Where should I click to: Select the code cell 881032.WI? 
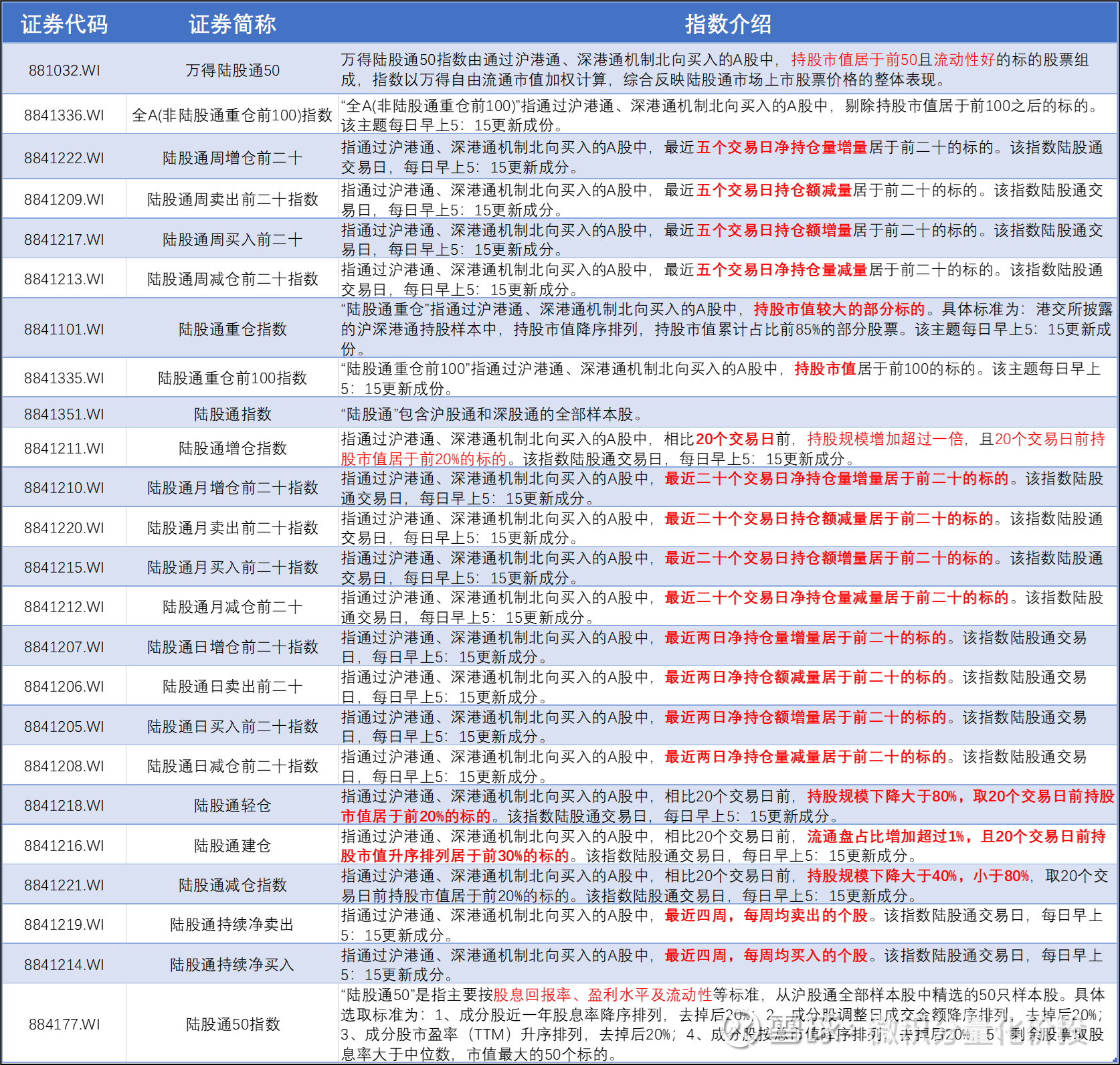(x=64, y=70)
